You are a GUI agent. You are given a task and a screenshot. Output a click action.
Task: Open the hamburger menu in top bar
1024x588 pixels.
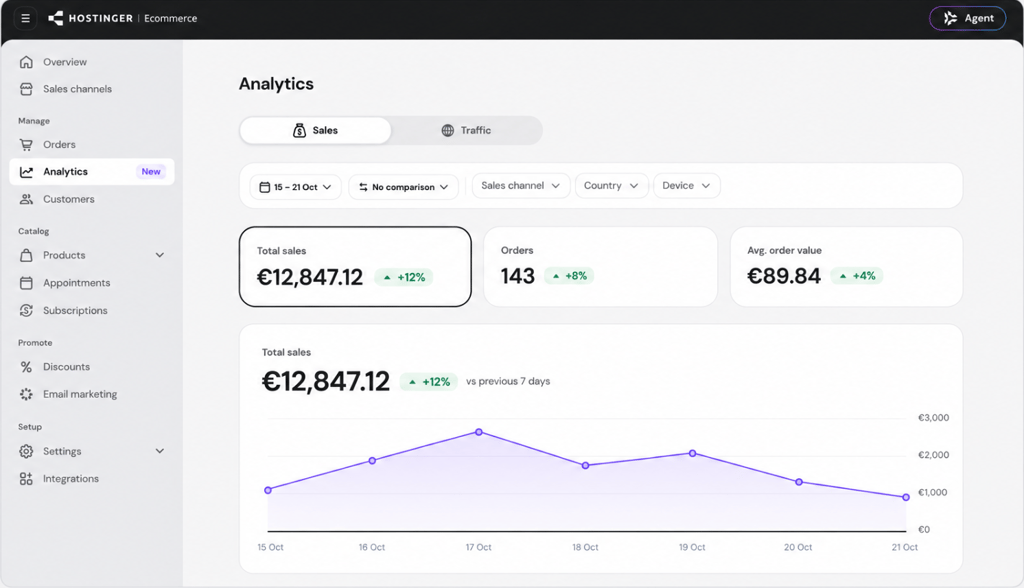[25, 18]
